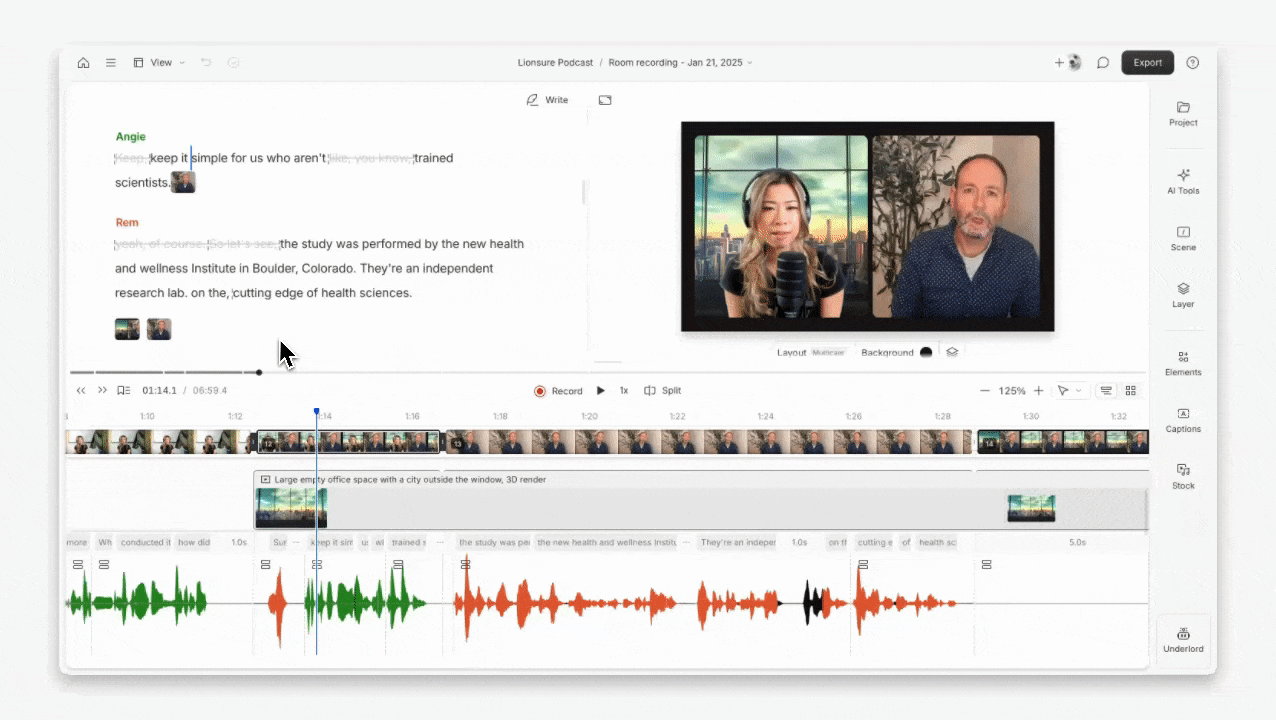The height and width of the screenshot is (720, 1276).
Task: Click the Export button
Action: point(1147,62)
